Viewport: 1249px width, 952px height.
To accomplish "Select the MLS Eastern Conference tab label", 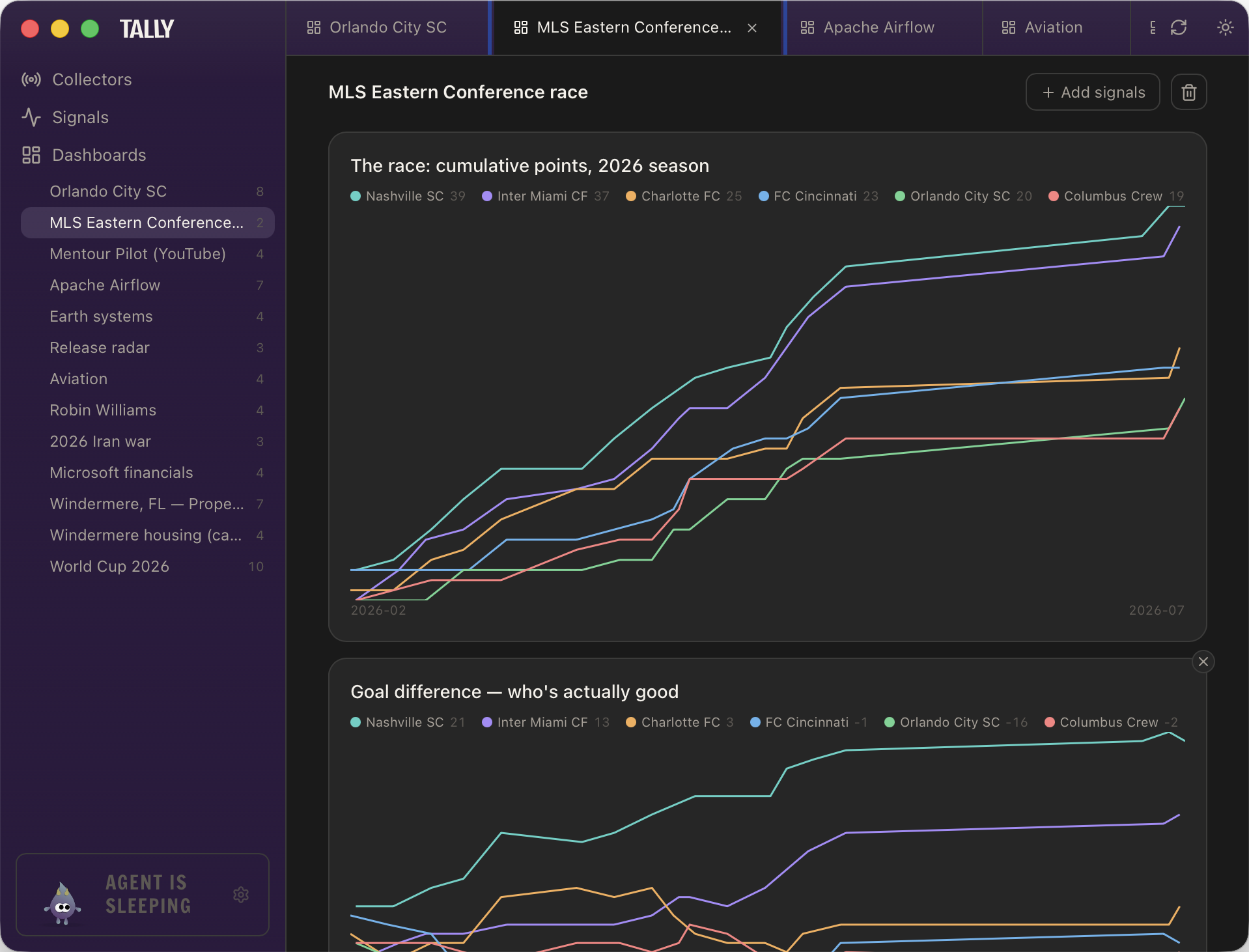I will (634, 27).
